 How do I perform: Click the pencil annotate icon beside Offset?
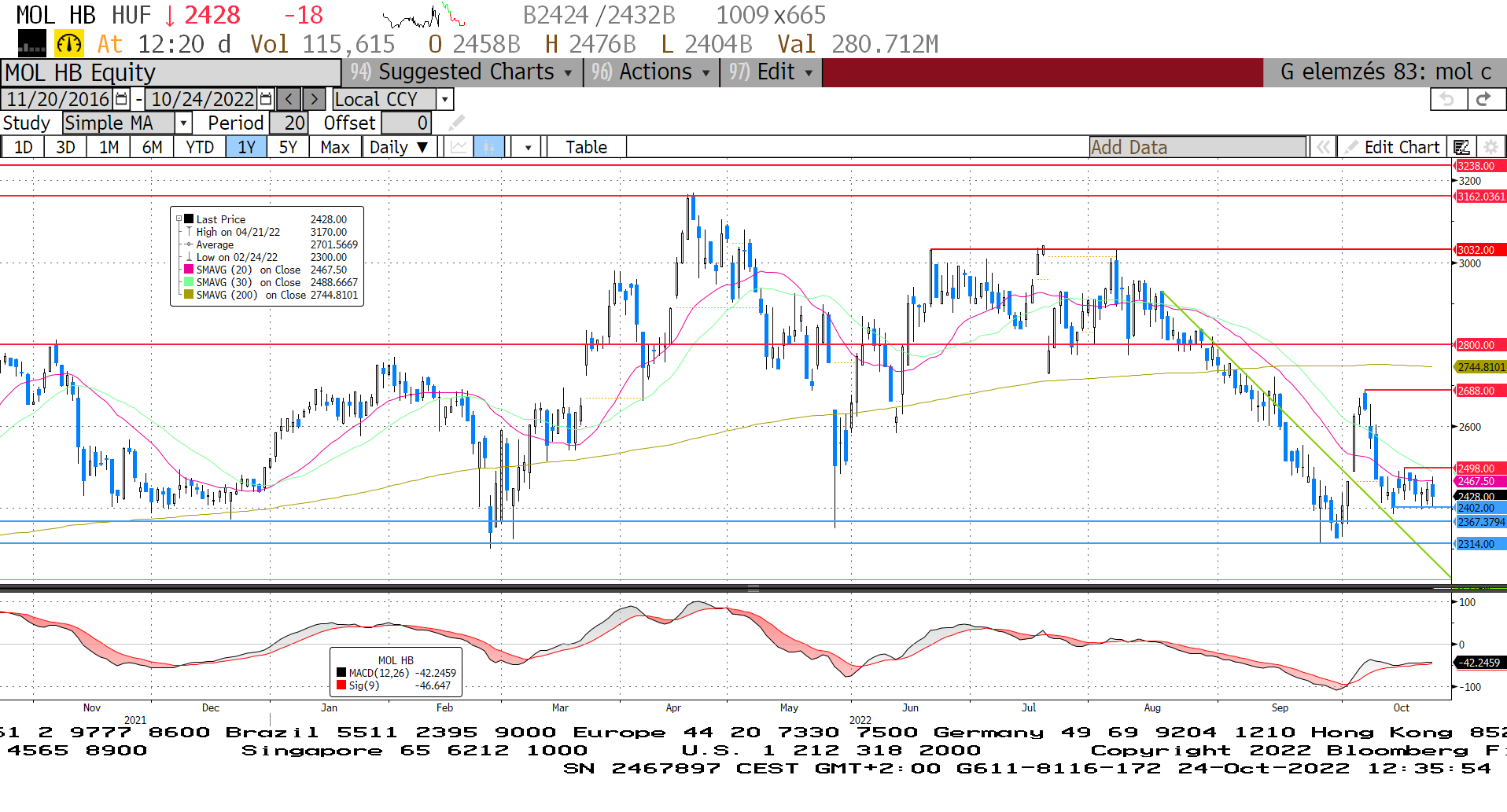point(456,123)
